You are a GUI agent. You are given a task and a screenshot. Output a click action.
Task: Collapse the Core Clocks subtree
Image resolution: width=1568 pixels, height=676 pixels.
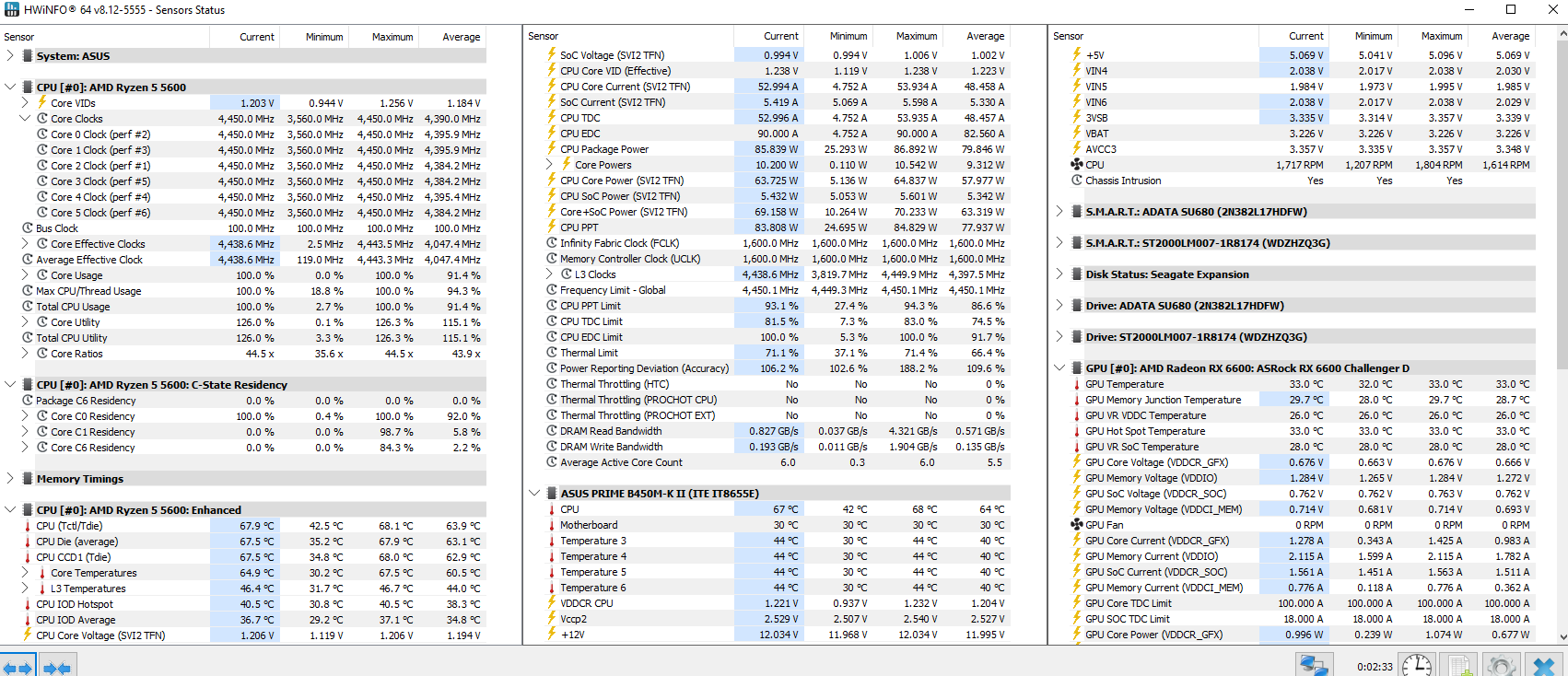[25, 119]
